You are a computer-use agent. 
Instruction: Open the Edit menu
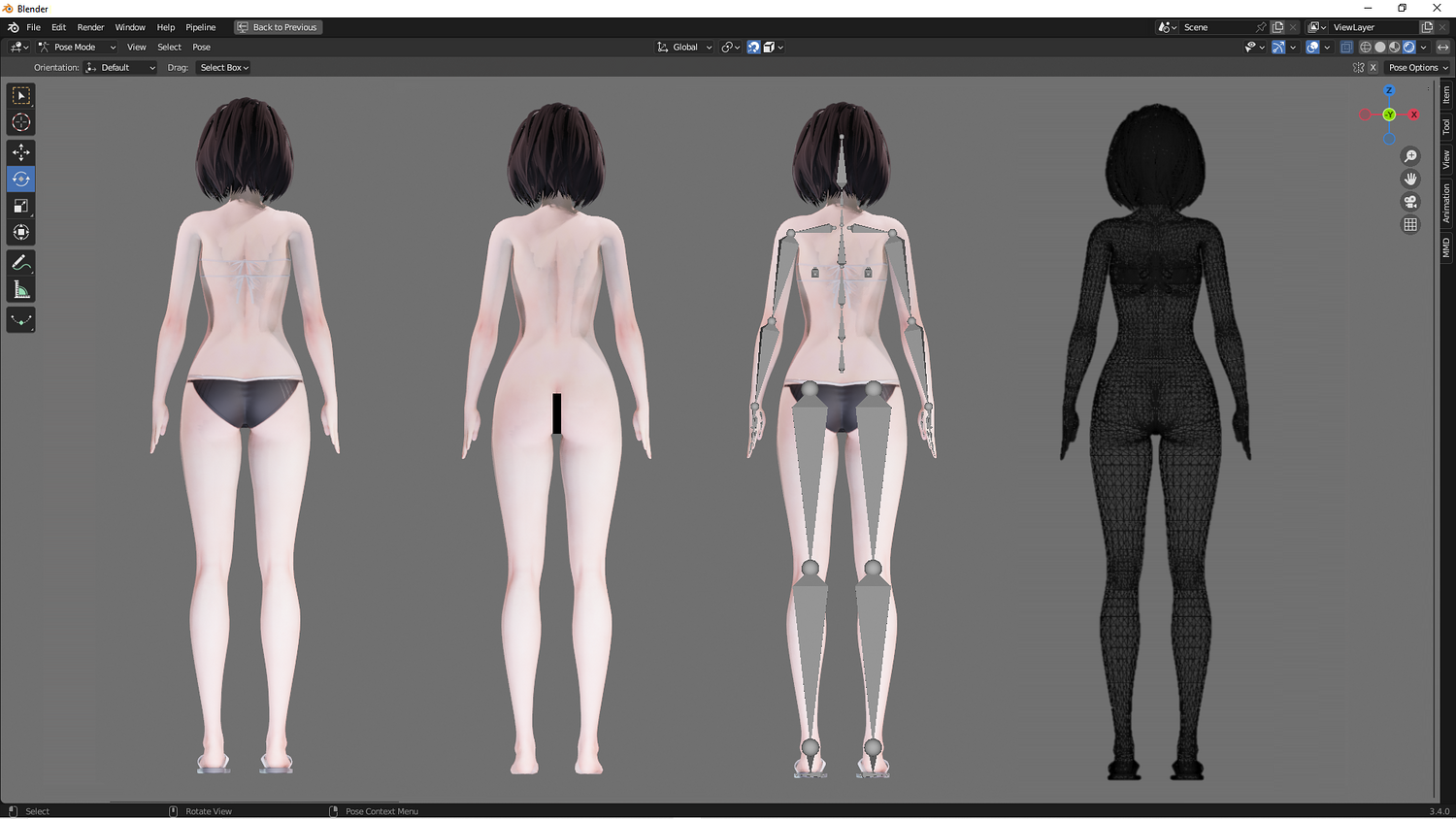click(58, 27)
